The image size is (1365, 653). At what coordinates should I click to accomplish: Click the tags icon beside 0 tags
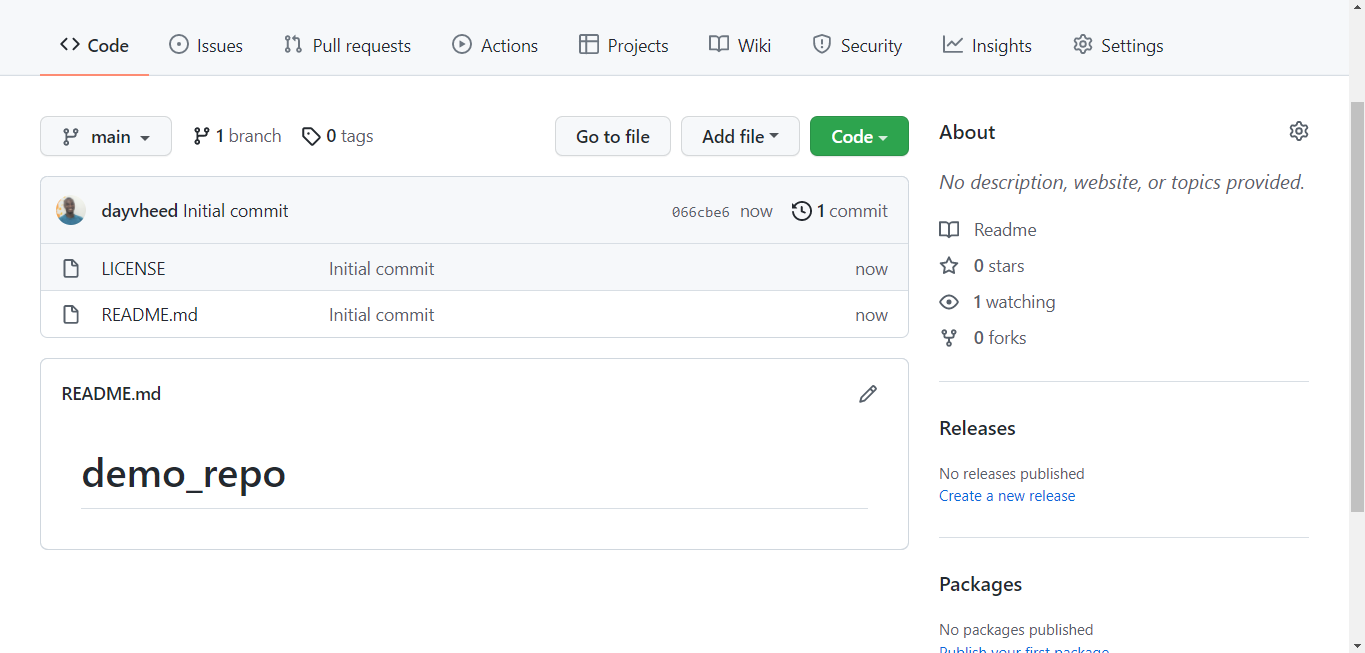click(311, 135)
